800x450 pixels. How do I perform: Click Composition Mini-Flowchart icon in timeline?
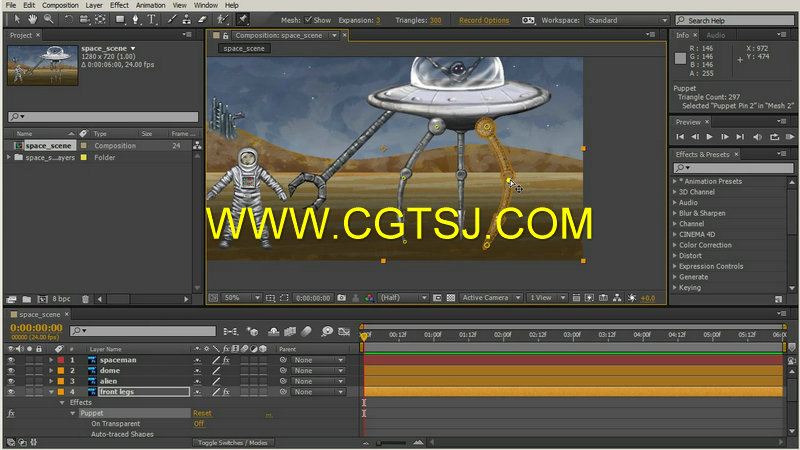(x=230, y=332)
